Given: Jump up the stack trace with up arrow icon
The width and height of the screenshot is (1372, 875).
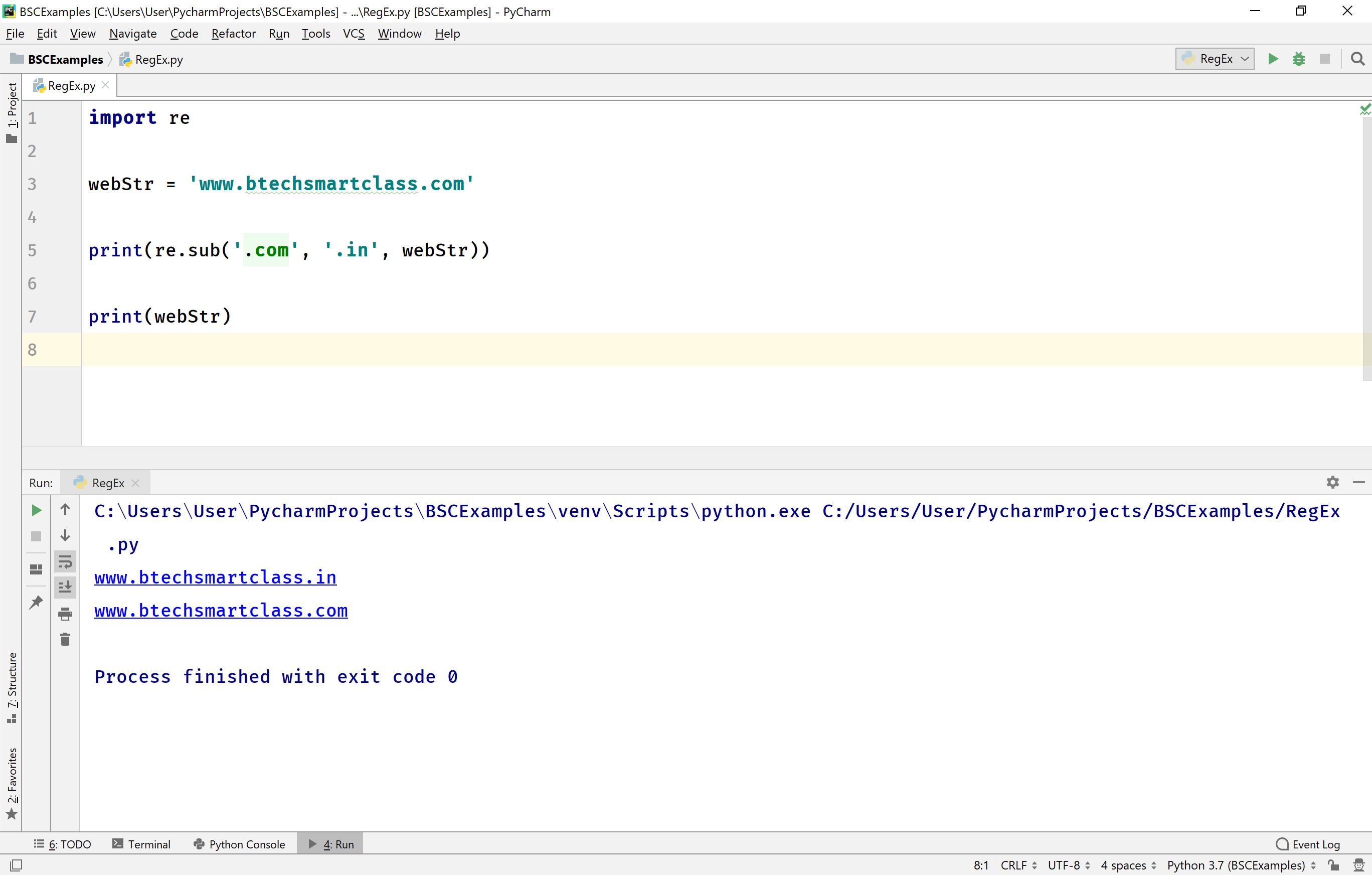Looking at the screenshot, I should 65,510.
